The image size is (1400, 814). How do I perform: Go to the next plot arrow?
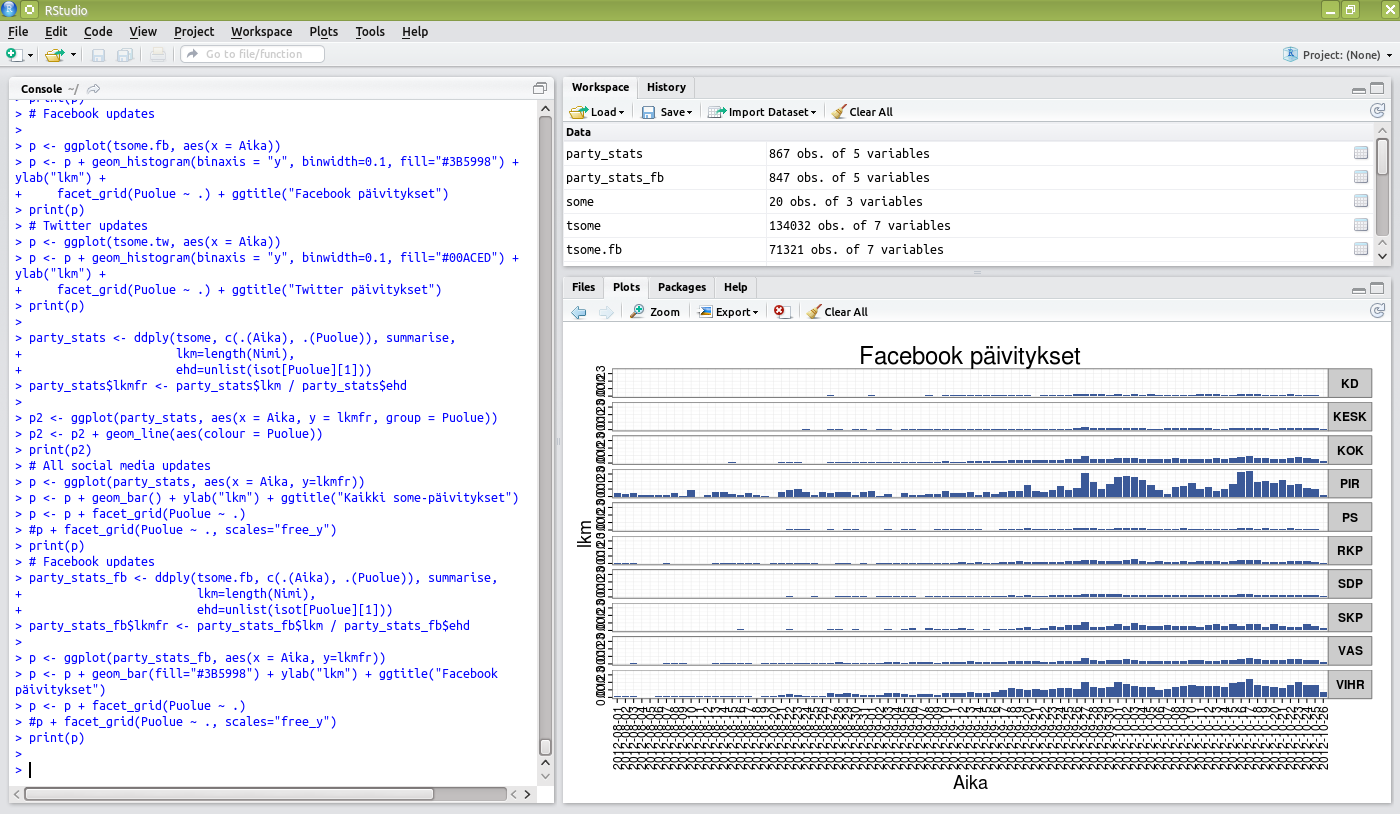coord(605,312)
